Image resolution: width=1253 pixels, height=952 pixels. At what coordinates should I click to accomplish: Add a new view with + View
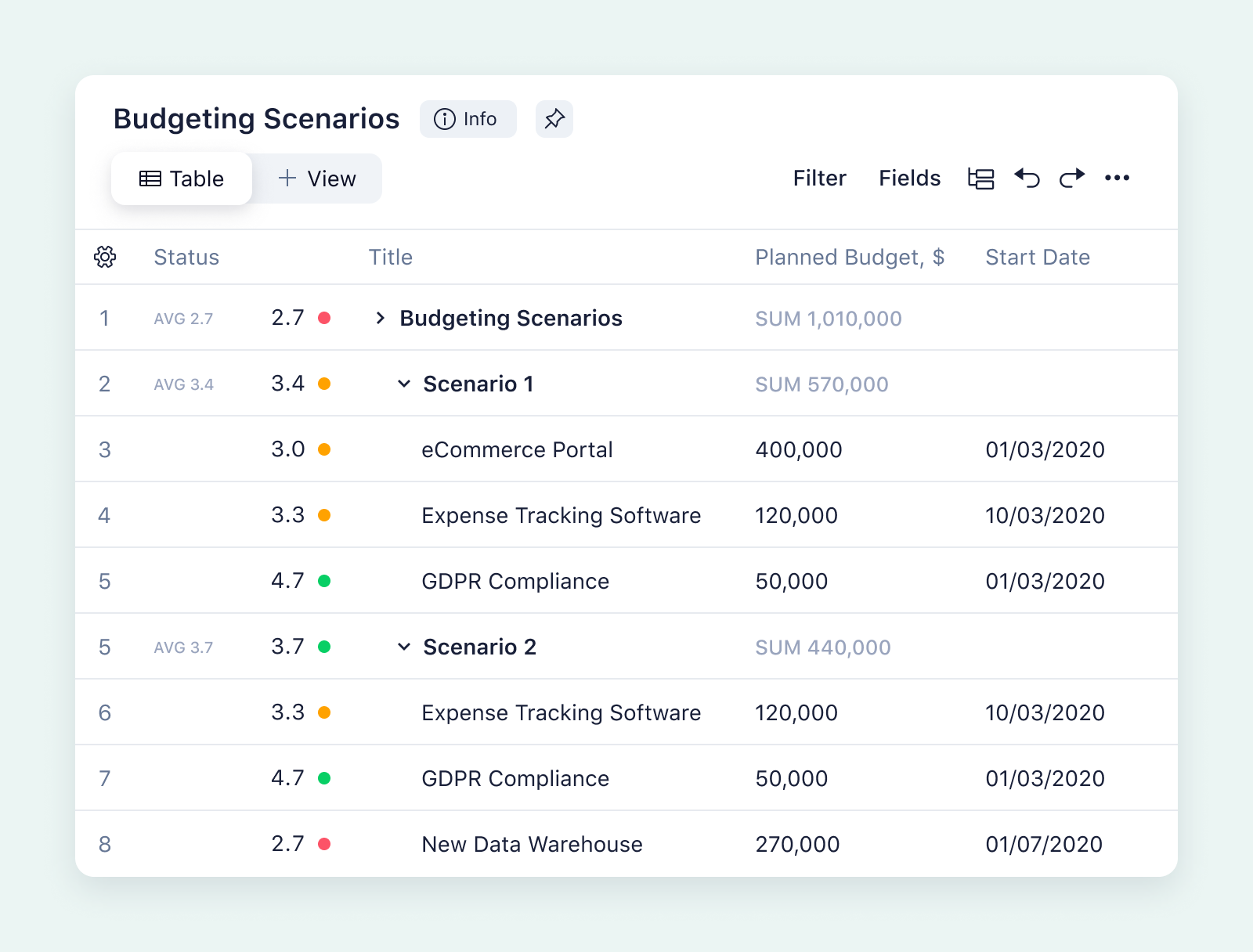(317, 178)
